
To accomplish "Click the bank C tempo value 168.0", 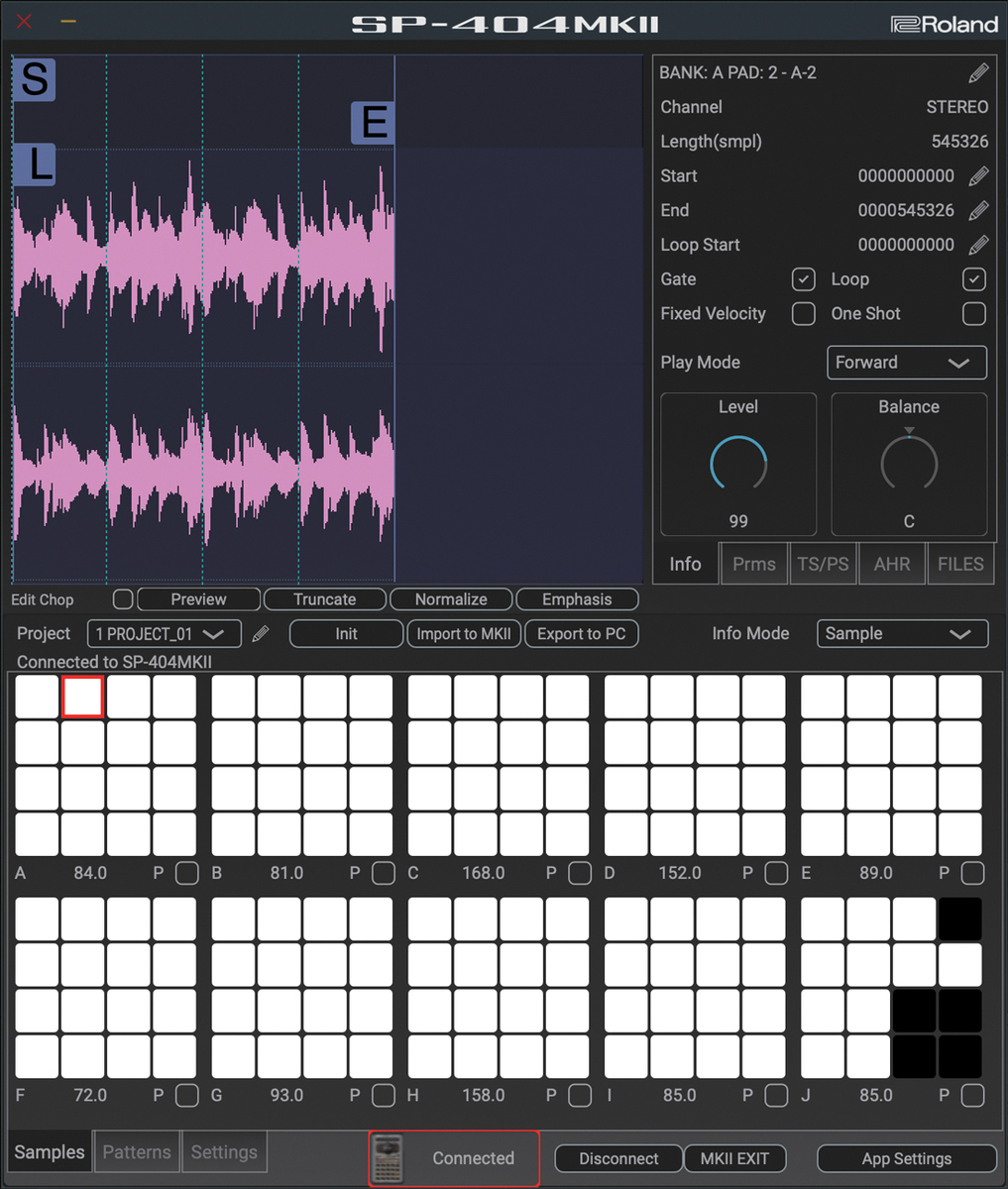I will [x=483, y=874].
